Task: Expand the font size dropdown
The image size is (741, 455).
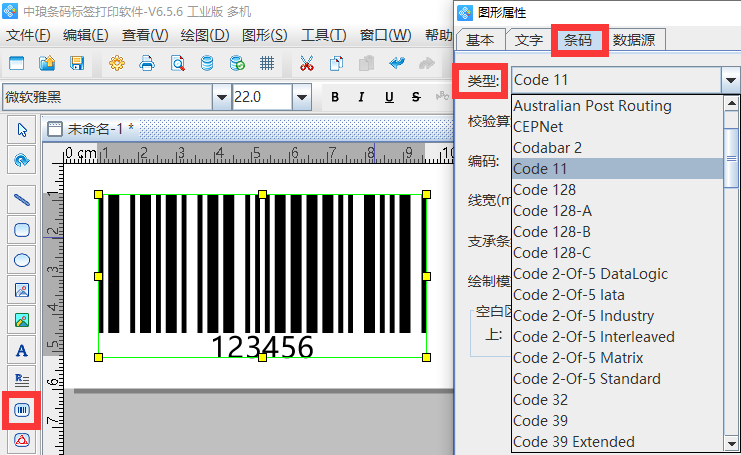Action: pos(302,97)
